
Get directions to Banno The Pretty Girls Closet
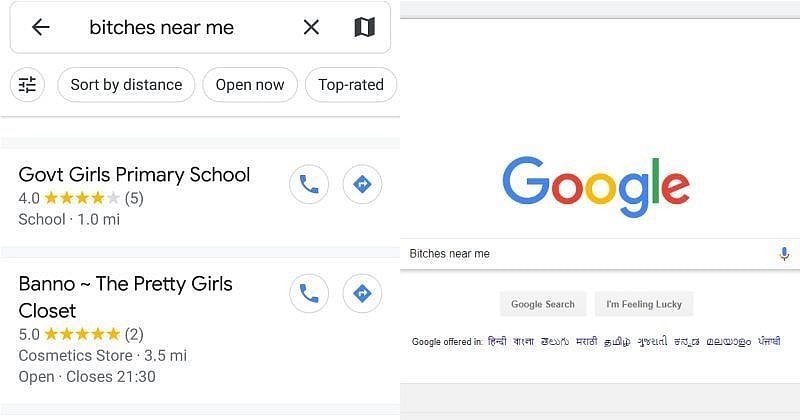(x=362, y=294)
